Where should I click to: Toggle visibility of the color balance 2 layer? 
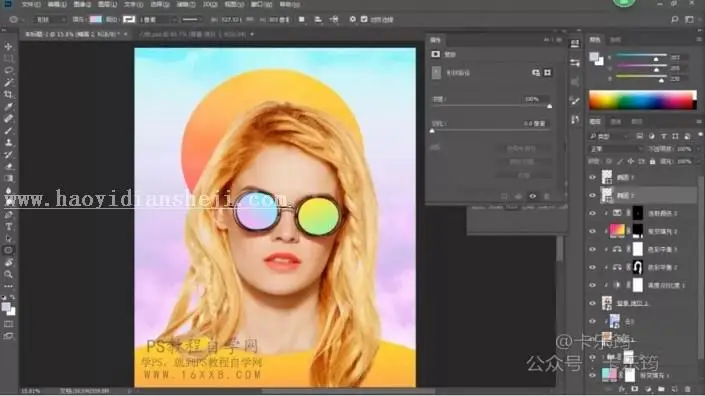click(x=592, y=267)
